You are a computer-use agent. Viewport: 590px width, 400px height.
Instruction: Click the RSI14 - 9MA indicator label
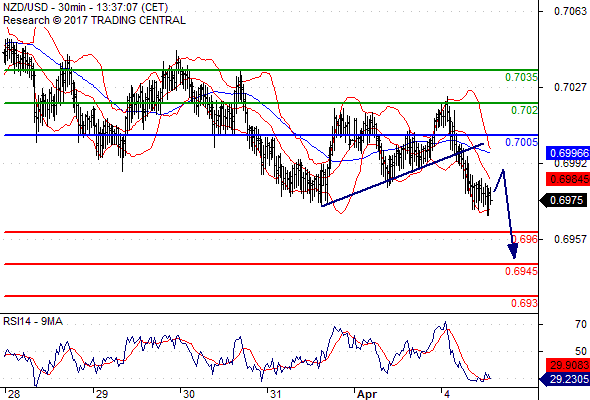33,321
